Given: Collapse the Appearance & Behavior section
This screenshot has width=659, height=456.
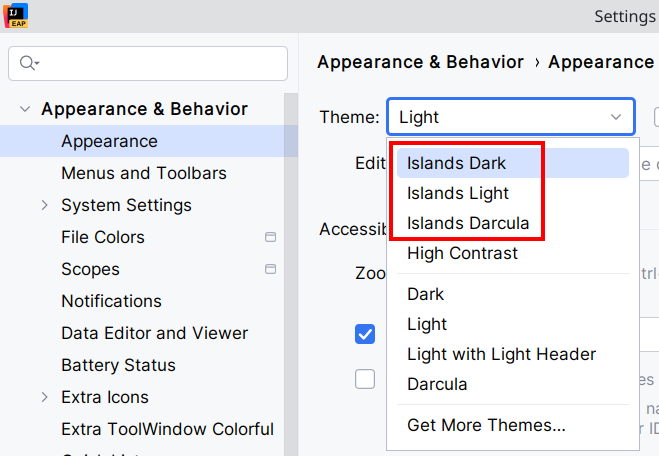Looking at the screenshot, I should click(24, 109).
